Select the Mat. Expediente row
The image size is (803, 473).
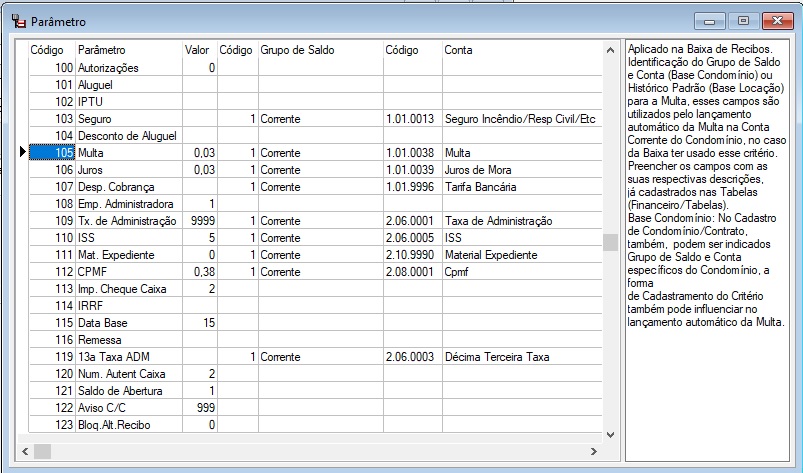coord(315,254)
